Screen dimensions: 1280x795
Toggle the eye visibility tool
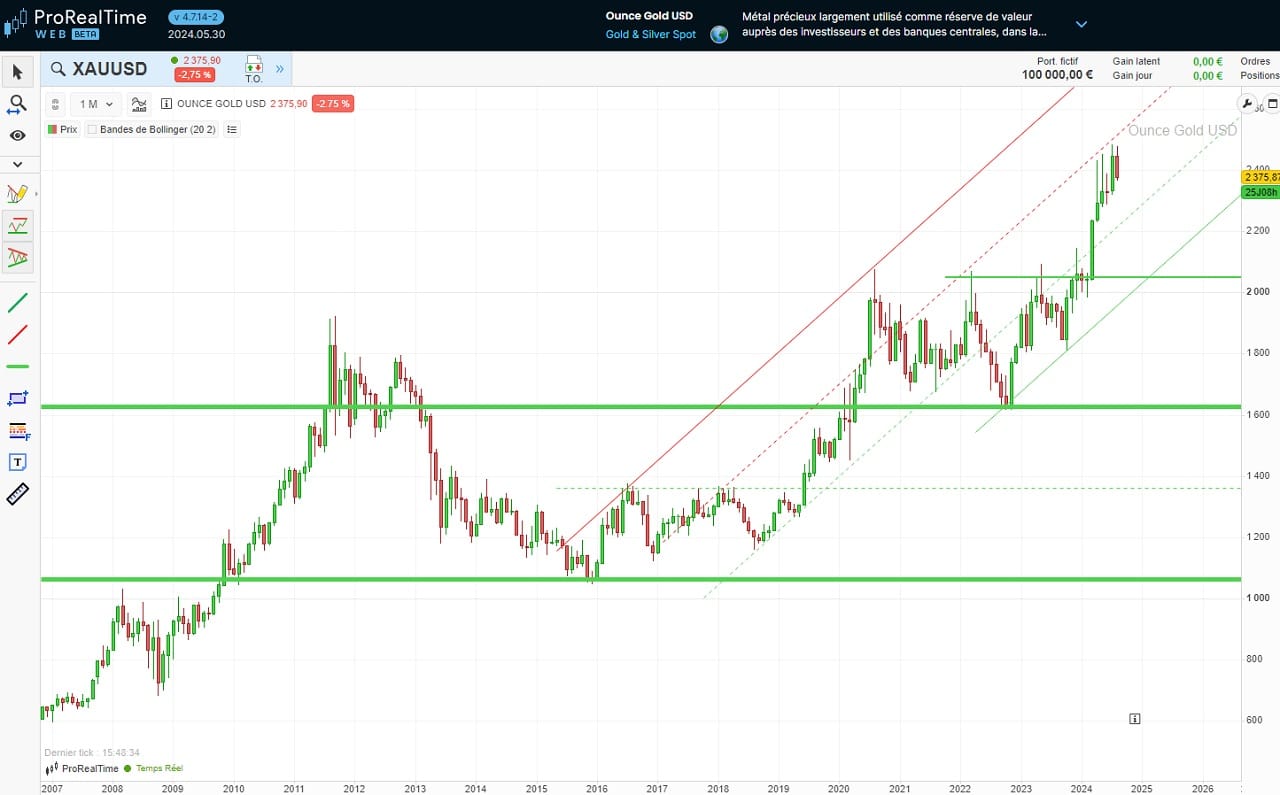tap(17, 135)
